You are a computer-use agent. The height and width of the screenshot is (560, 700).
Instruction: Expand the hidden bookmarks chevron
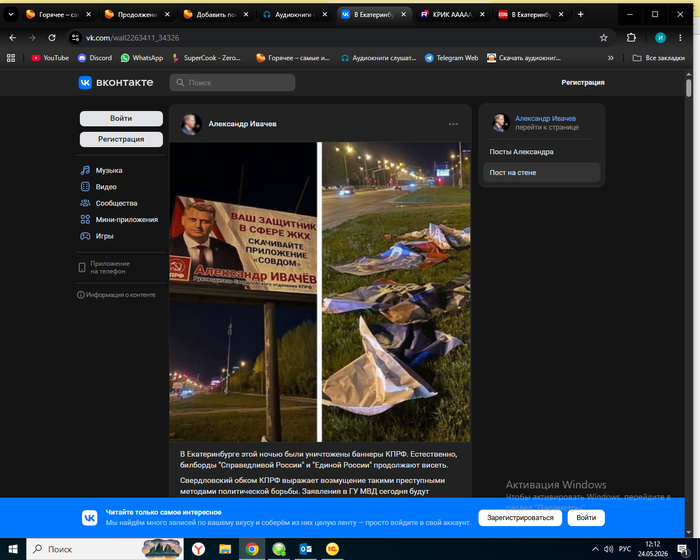[x=610, y=58]
